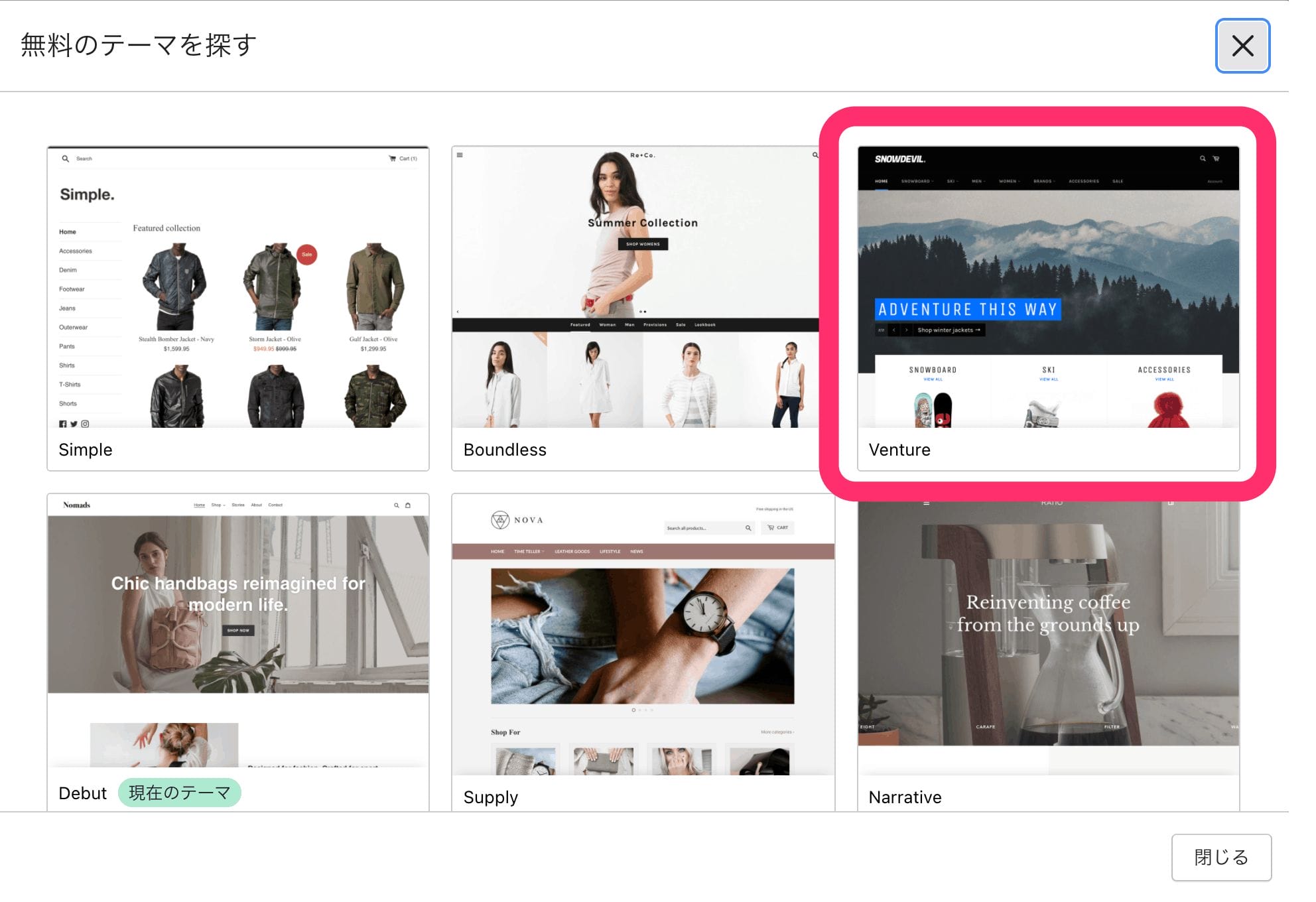Click the Supply theme name label
Image resolution: width=1316 pixels, height=902 pixels.
point(490,797)
